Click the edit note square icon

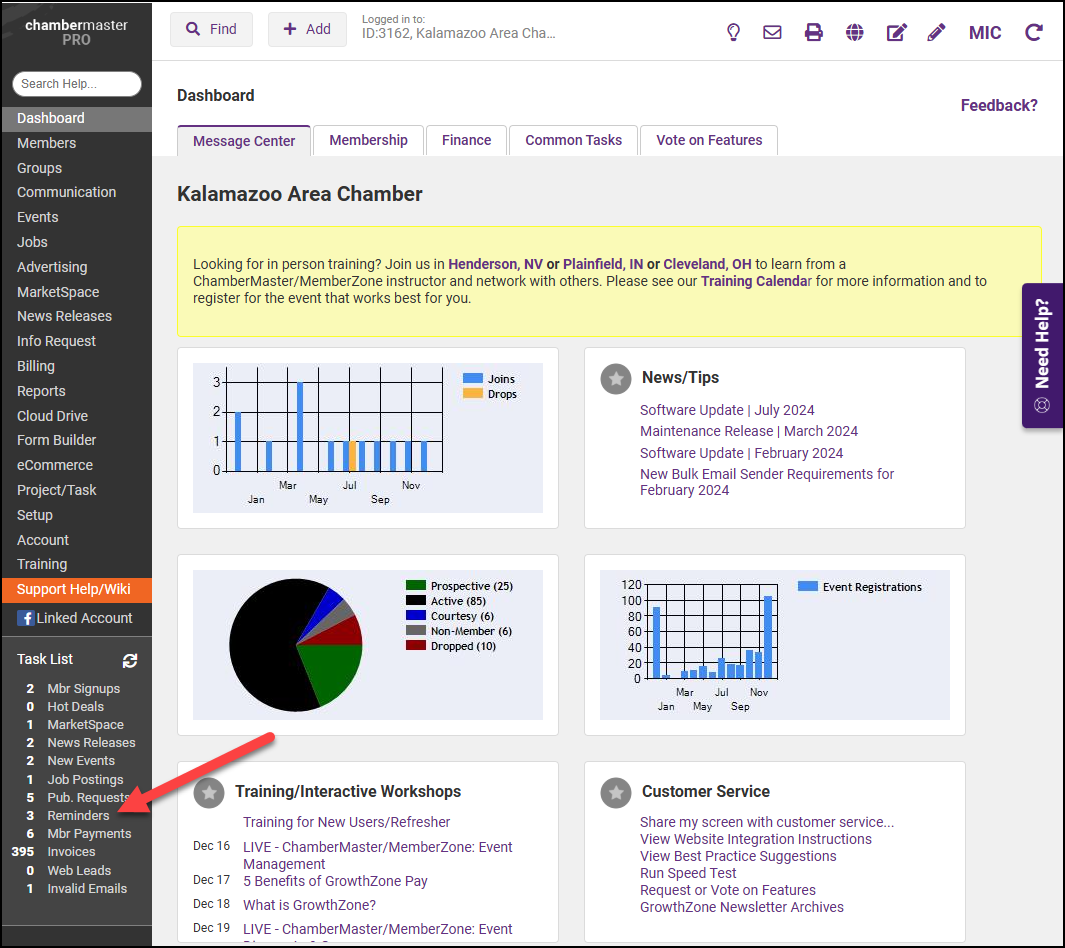click(896, 32)
